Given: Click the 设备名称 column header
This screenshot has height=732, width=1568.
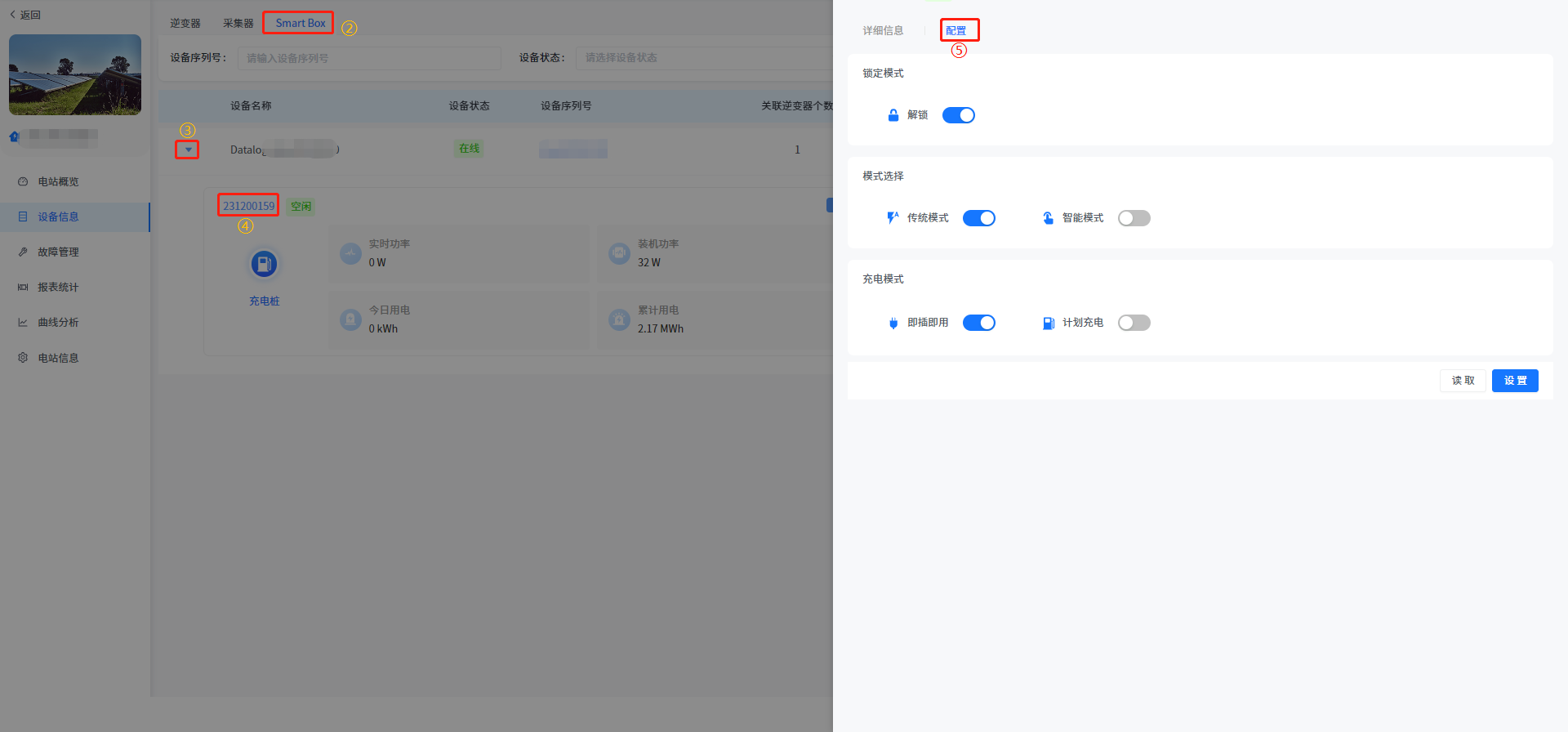Looking at the screenshot, I should [251, 105].
